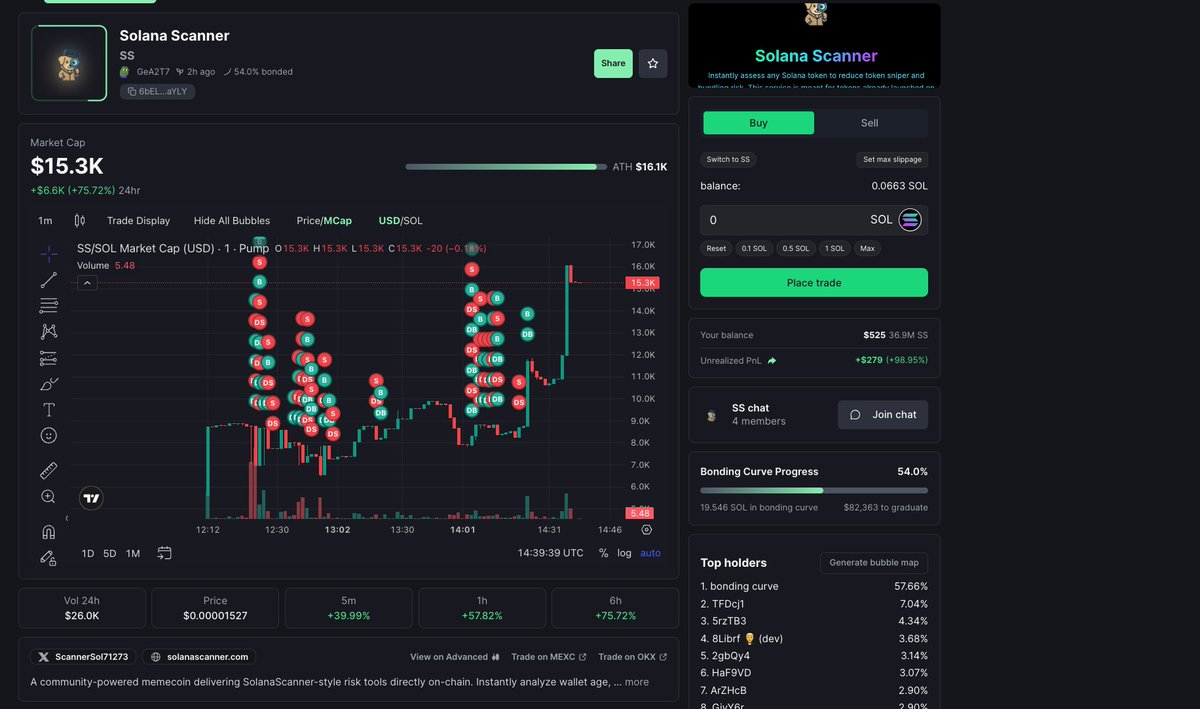
Task: Switch chart between Price and MCap
Action: tap(324, 220)
